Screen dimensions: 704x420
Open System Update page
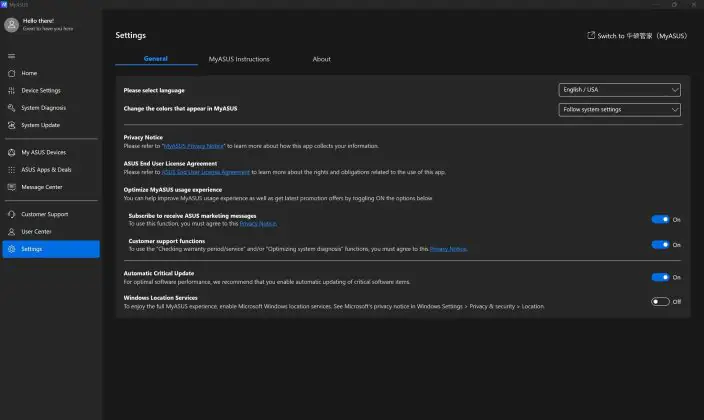(x=51, y=125)
